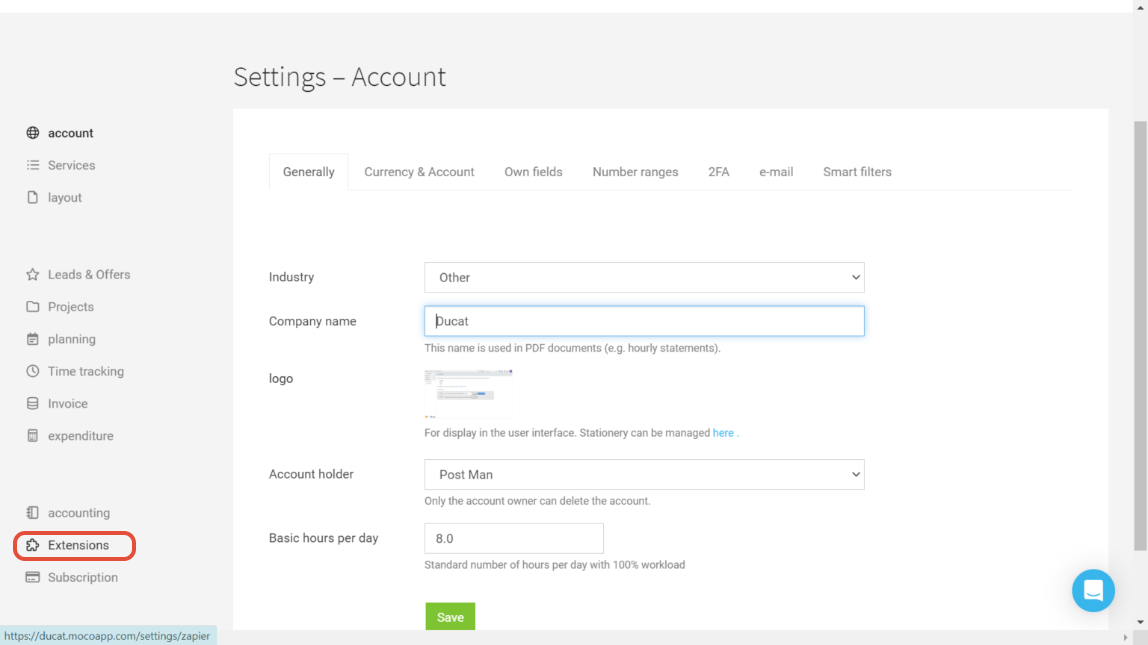Viewport: 1148px width, 645px height.
Task: Open the Account holder dropdown
Action: pyautogui.click(x=644, y=475)
